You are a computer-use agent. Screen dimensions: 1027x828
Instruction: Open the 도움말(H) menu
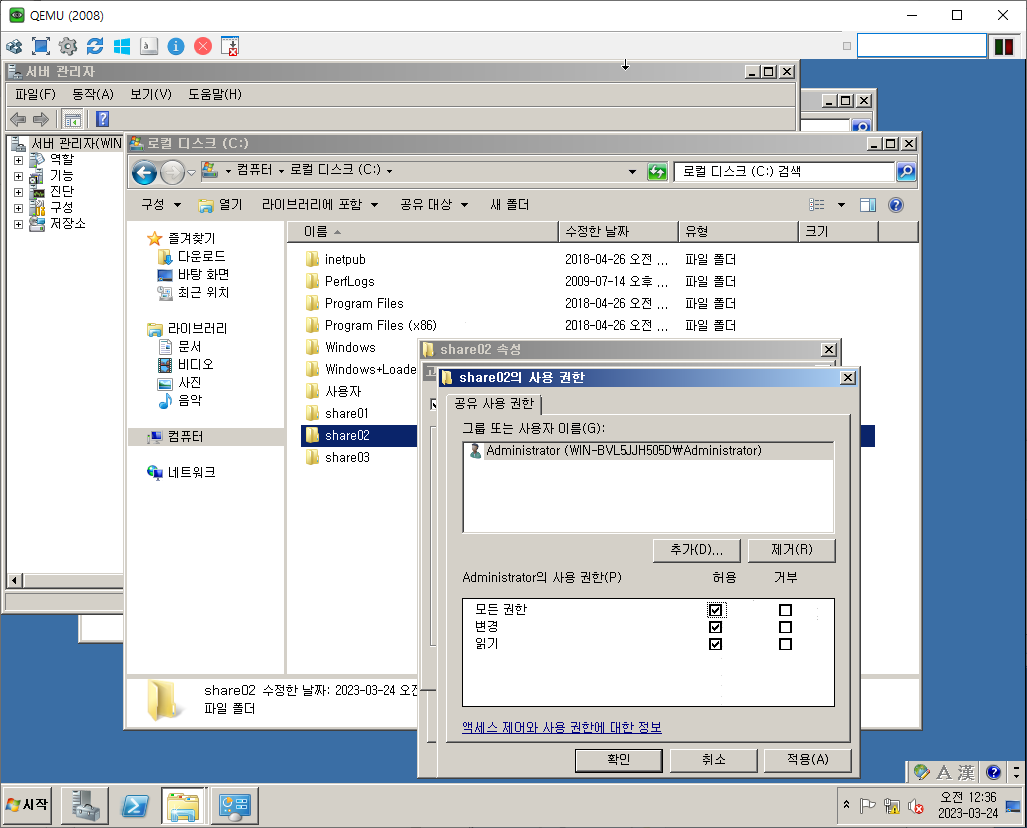(x=215, y=94)
